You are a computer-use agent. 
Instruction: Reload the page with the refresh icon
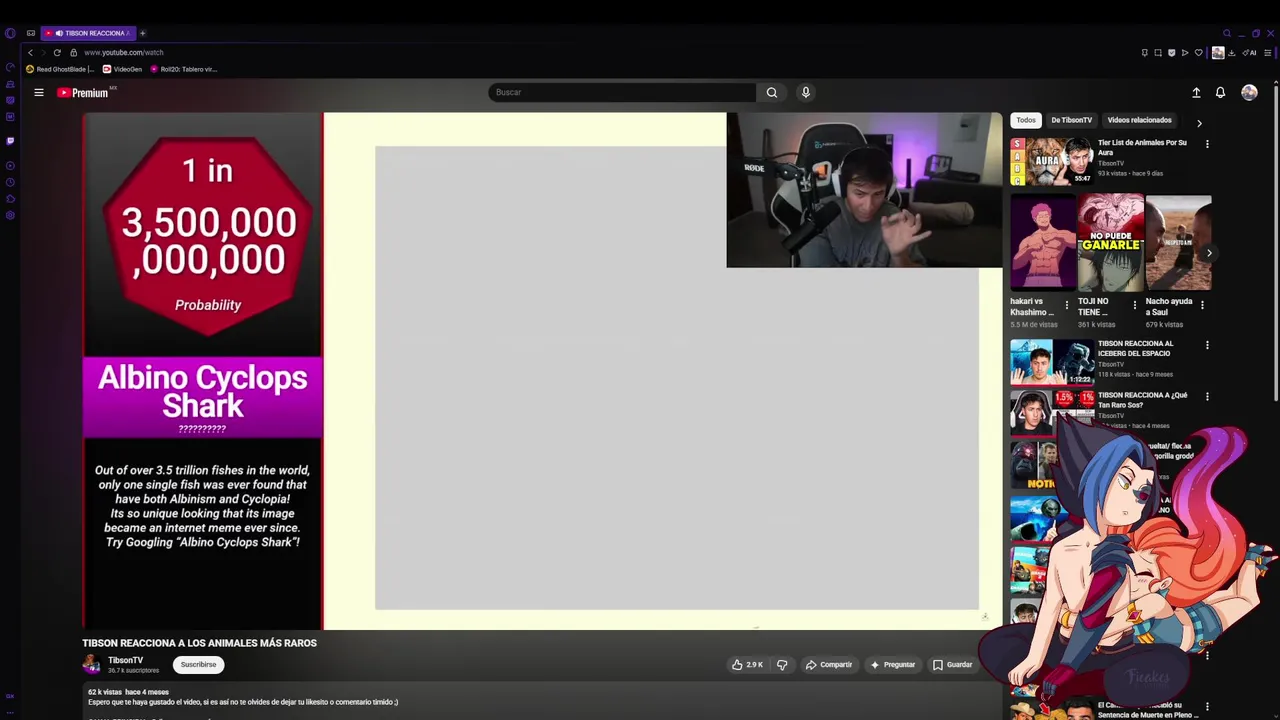(x=57, y=52)
